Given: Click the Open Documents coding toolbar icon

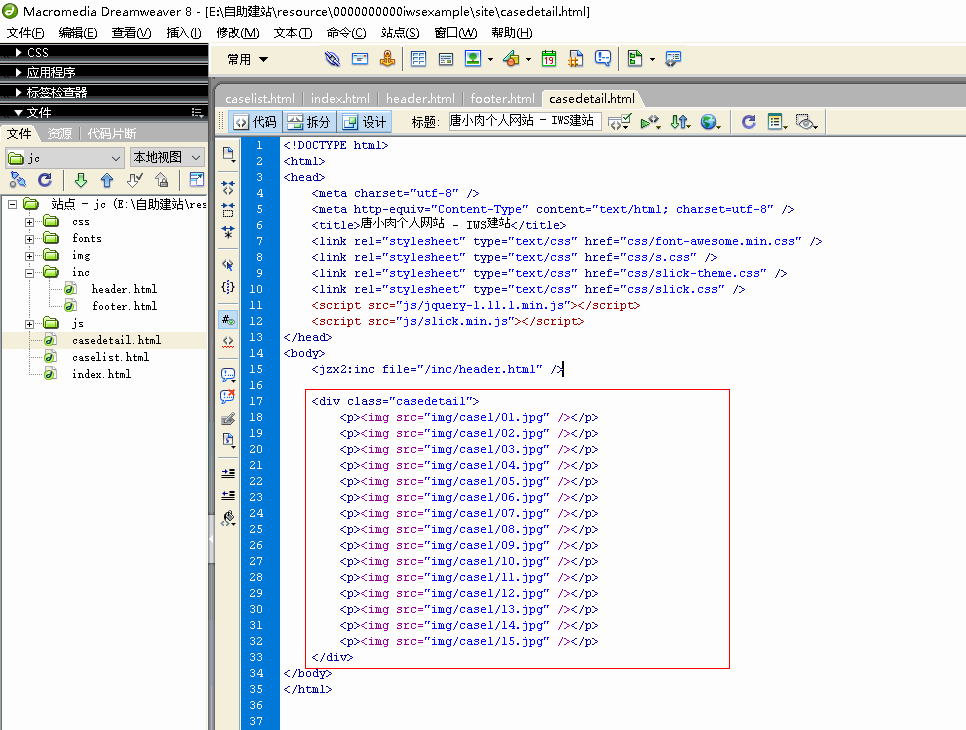Looking at the screenshot, I should pyautogui.click(x=229, y=154).
